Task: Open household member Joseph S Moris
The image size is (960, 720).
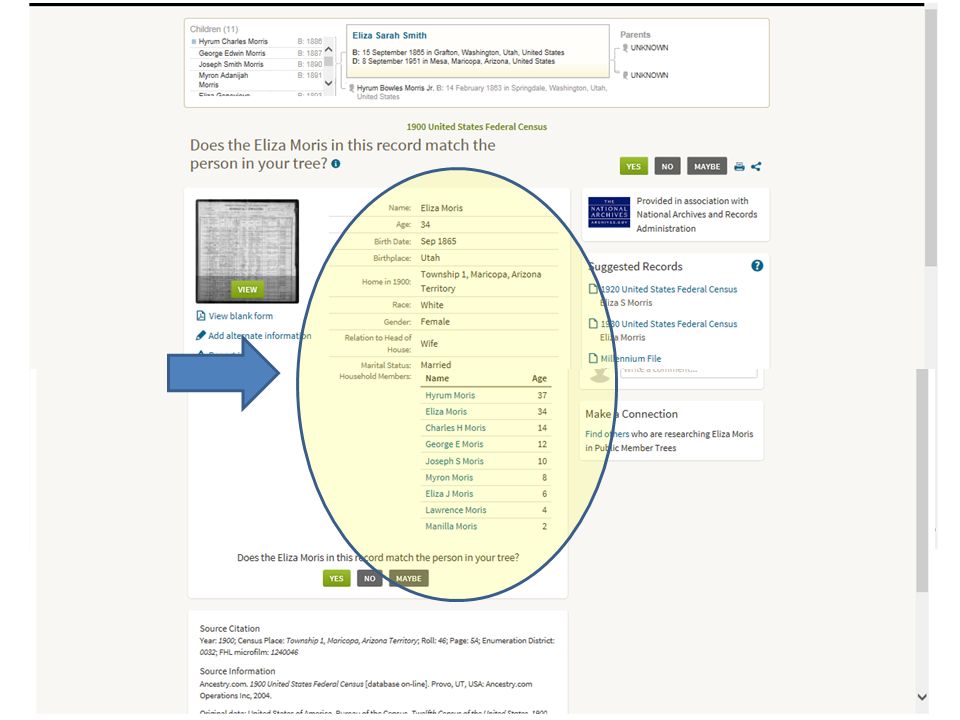Action: (454, 461)
